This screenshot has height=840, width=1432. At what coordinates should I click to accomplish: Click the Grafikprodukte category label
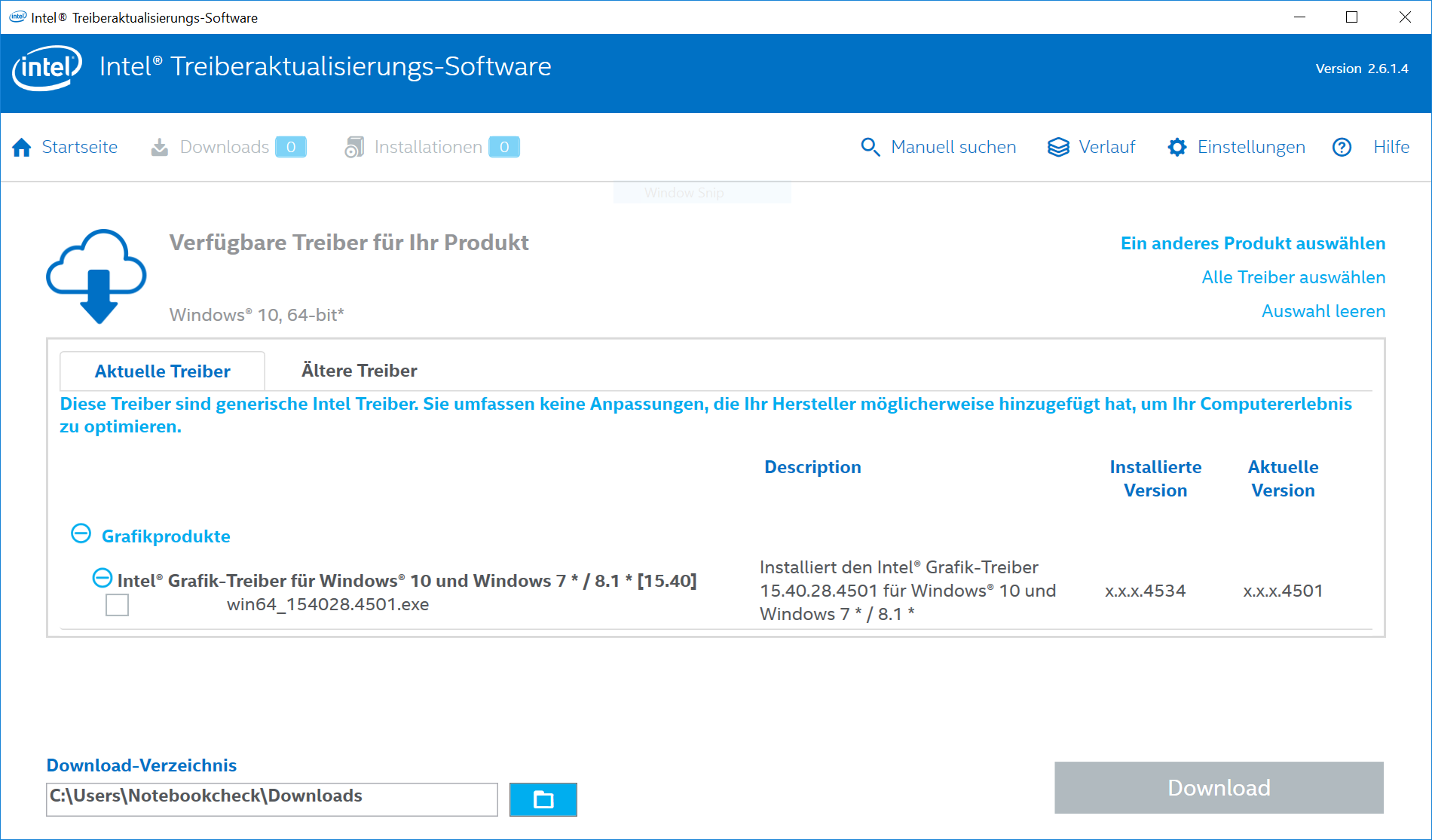coord(166,536)
